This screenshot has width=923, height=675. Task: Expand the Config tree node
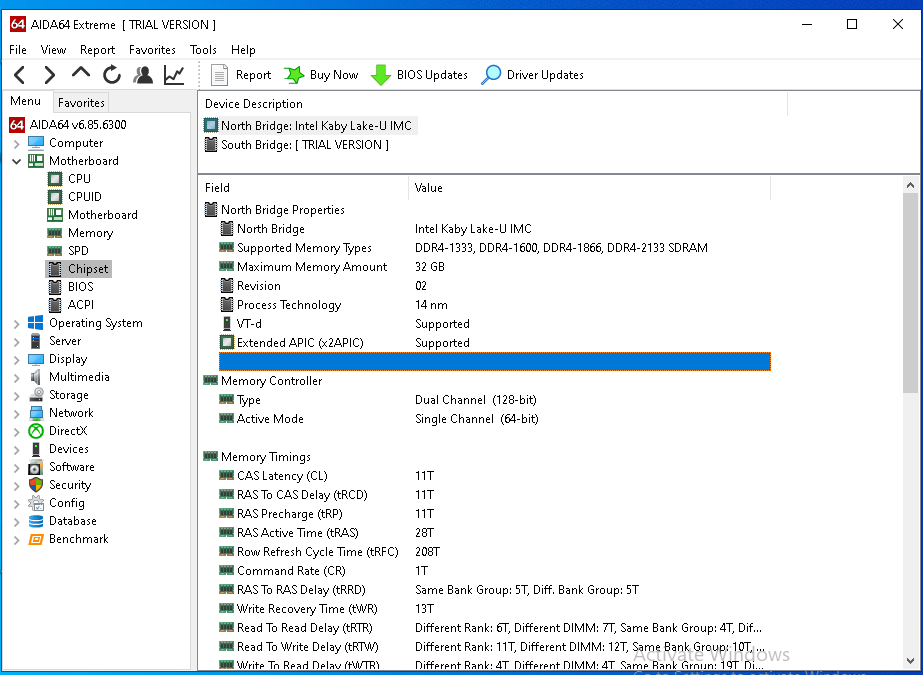tap(16, 504)
